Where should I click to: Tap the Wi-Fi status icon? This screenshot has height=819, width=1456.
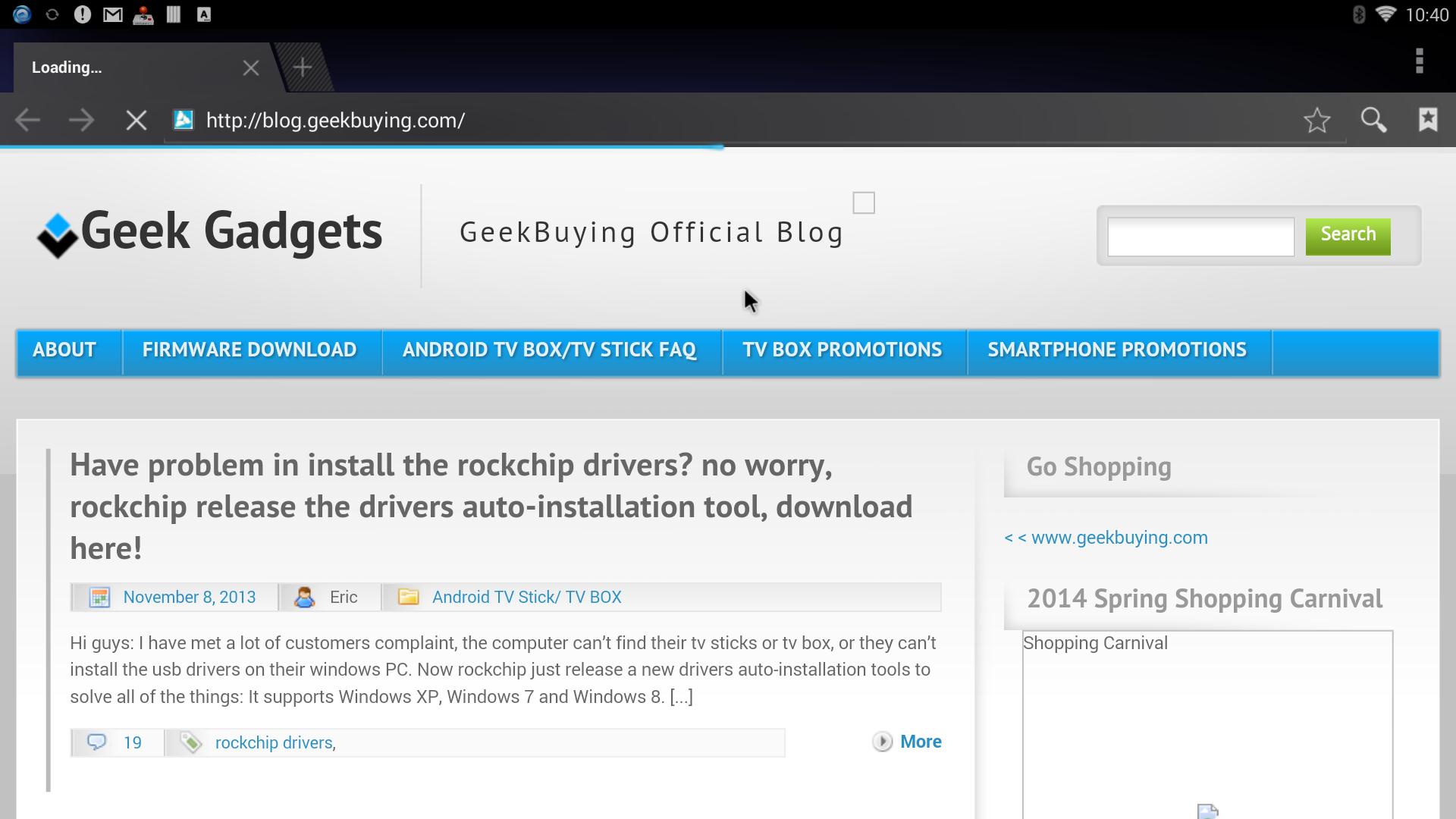point(1385,14)
